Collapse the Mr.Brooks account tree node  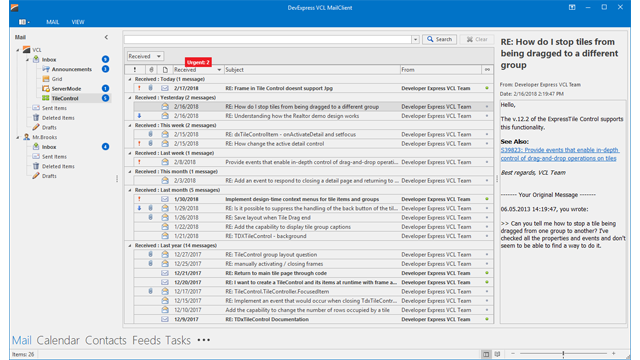tap(18, 138)
